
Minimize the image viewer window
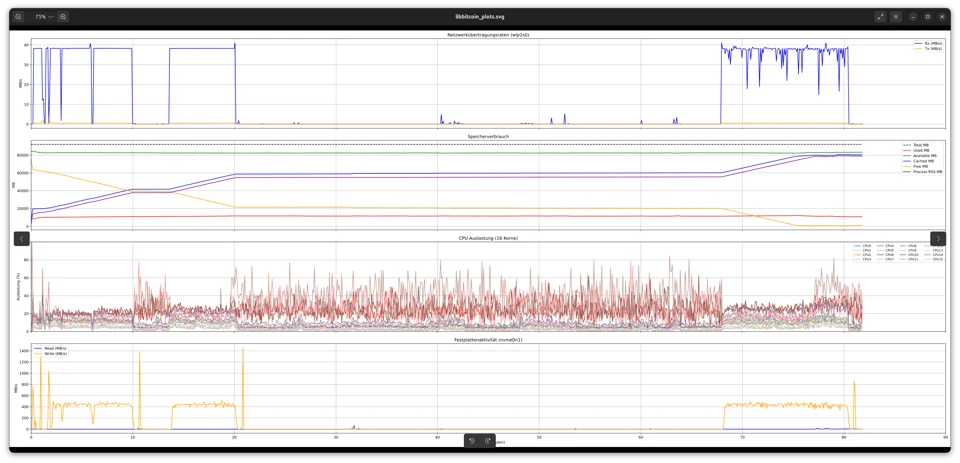[913, 17]
